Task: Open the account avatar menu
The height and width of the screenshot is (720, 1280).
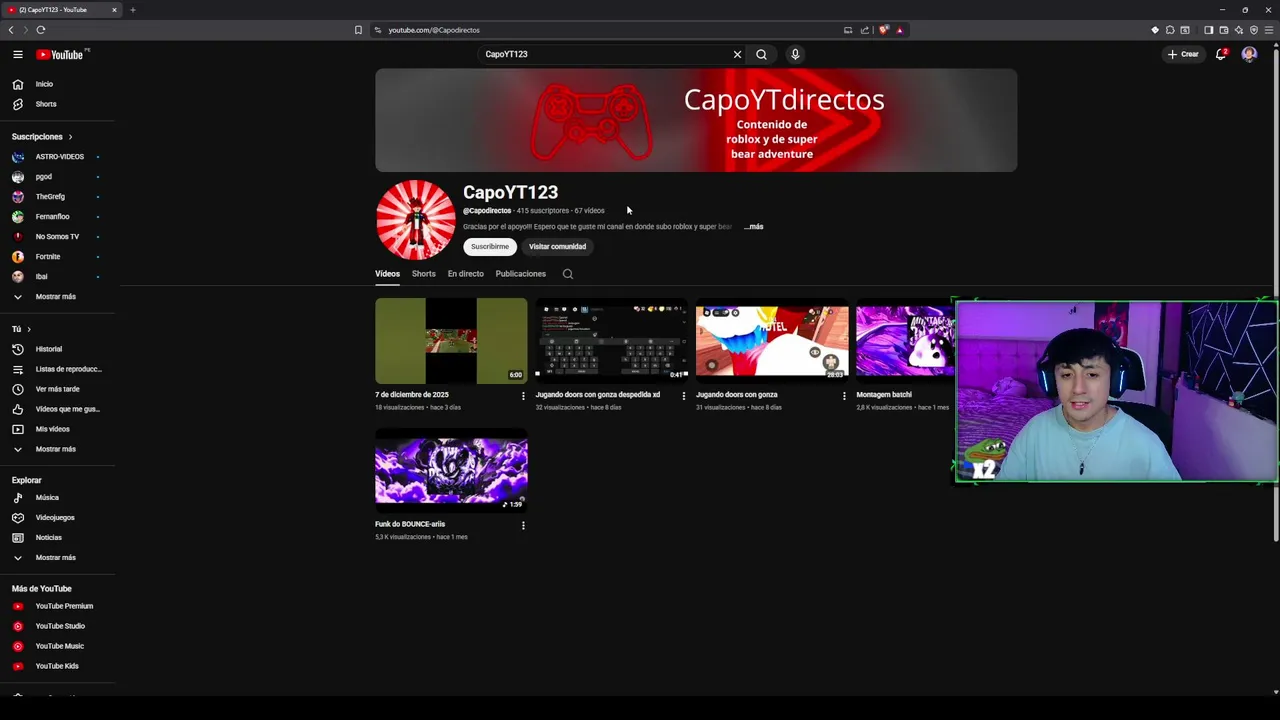Action: click(x=1249, y=55)
